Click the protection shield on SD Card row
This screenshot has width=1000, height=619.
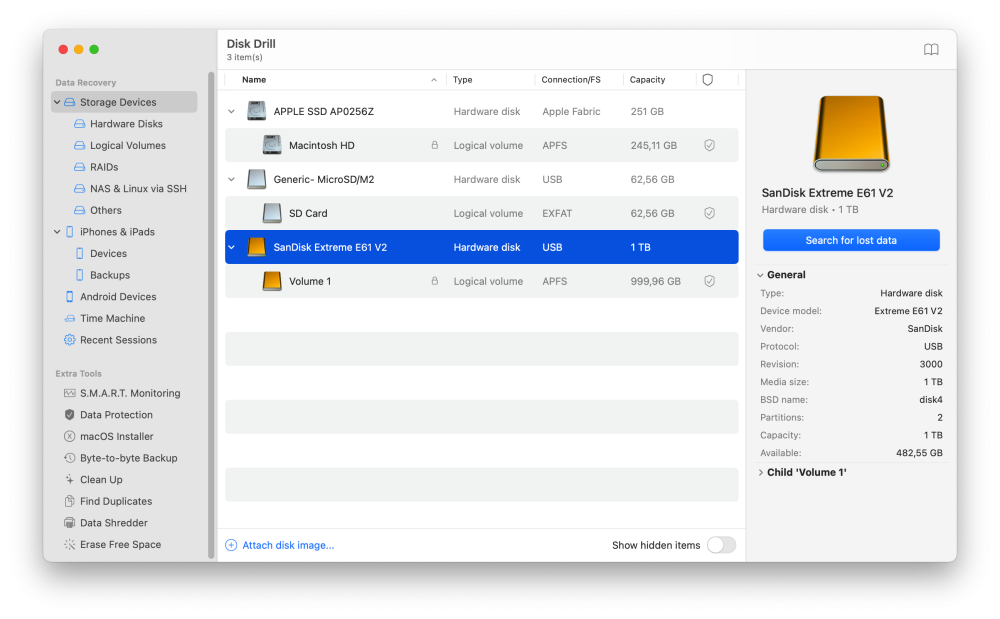(x=709, y=213)
